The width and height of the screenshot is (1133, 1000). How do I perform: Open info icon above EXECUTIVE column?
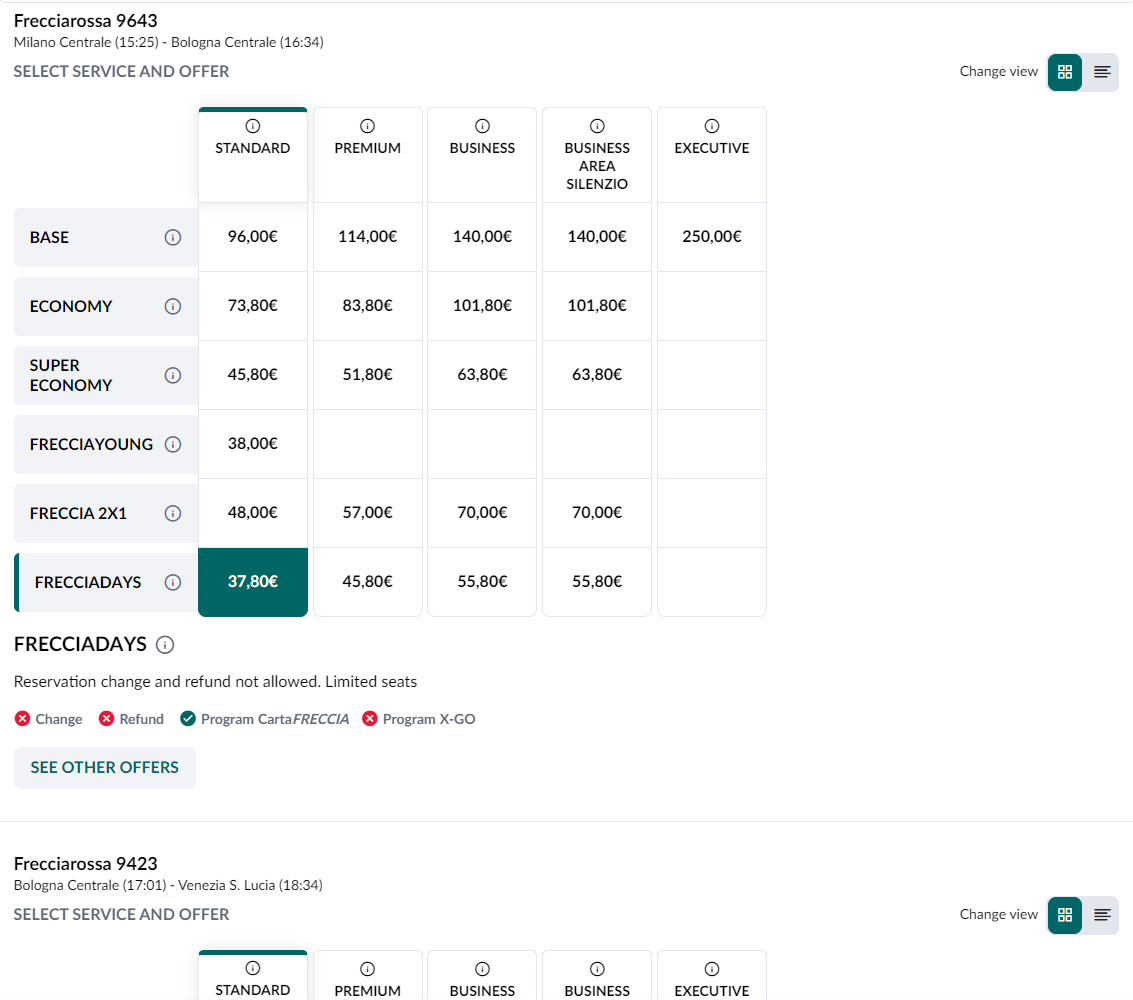(712, 126)
